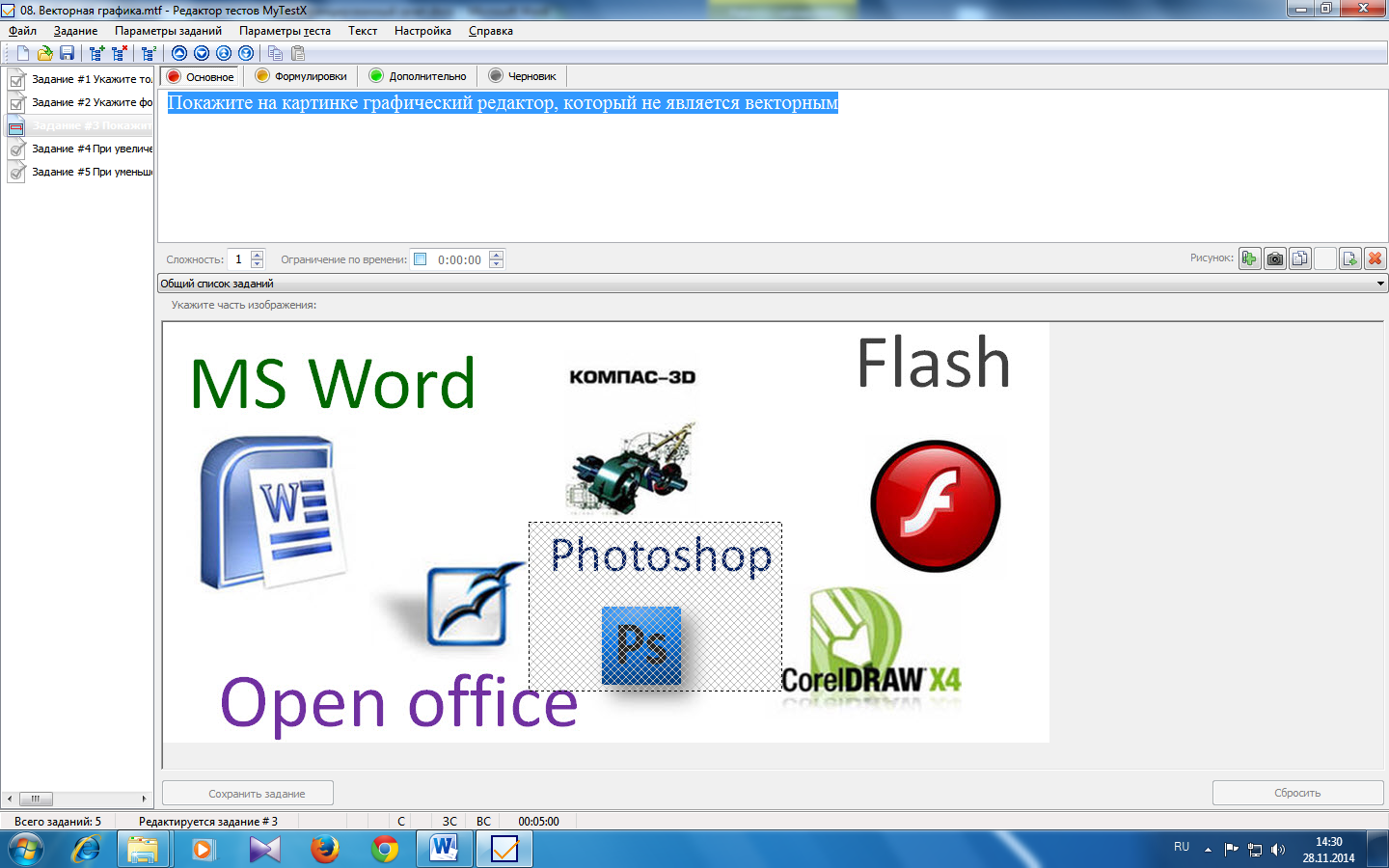The width and height of the screenshot is (1389, 868).
Task: Open a test file via the folder icon
Action: (x=44, y=53)
